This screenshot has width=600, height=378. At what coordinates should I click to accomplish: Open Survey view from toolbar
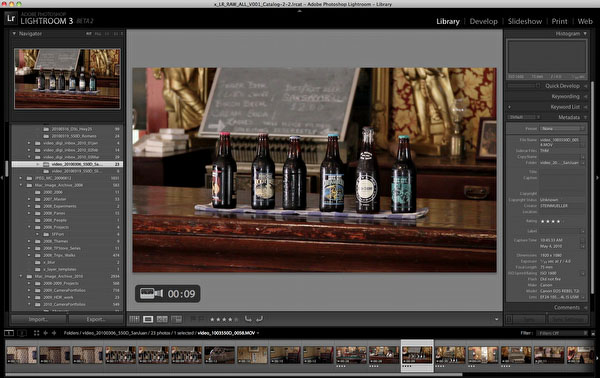pos(176,319)
